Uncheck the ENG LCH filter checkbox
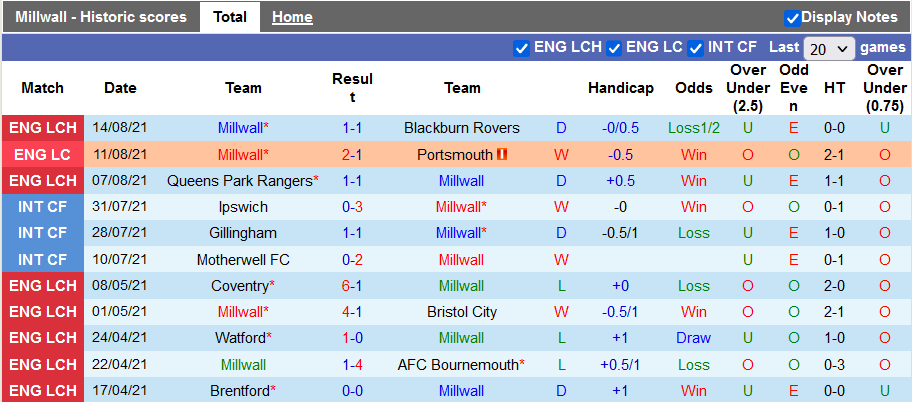Image resolution: width=912 pixels, height=402 pixels. pos(521,48)
